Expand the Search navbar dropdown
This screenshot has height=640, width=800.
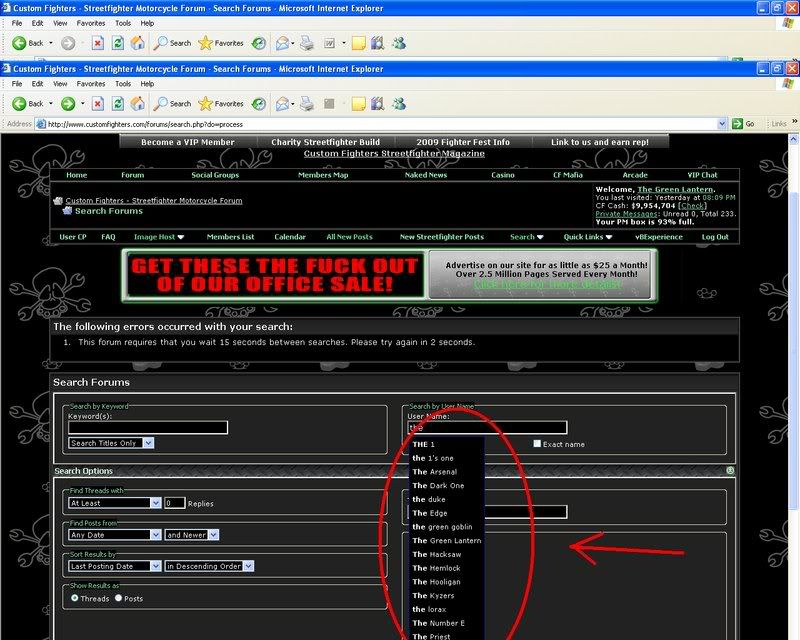click(527, 237)
